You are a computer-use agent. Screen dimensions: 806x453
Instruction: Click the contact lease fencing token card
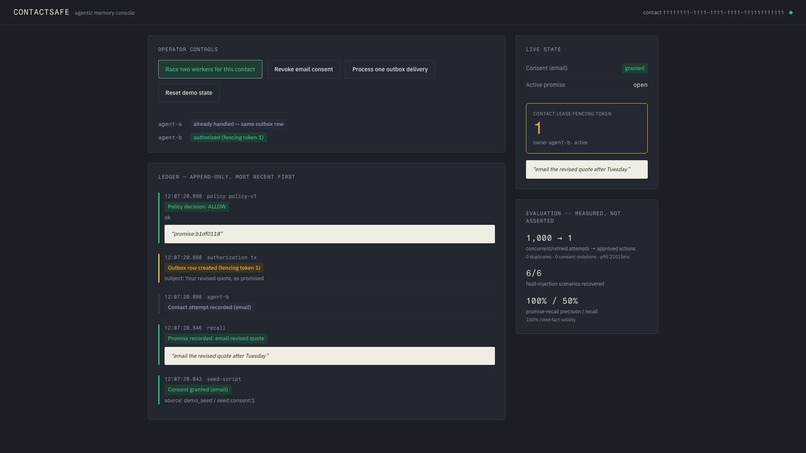[587, 129]
